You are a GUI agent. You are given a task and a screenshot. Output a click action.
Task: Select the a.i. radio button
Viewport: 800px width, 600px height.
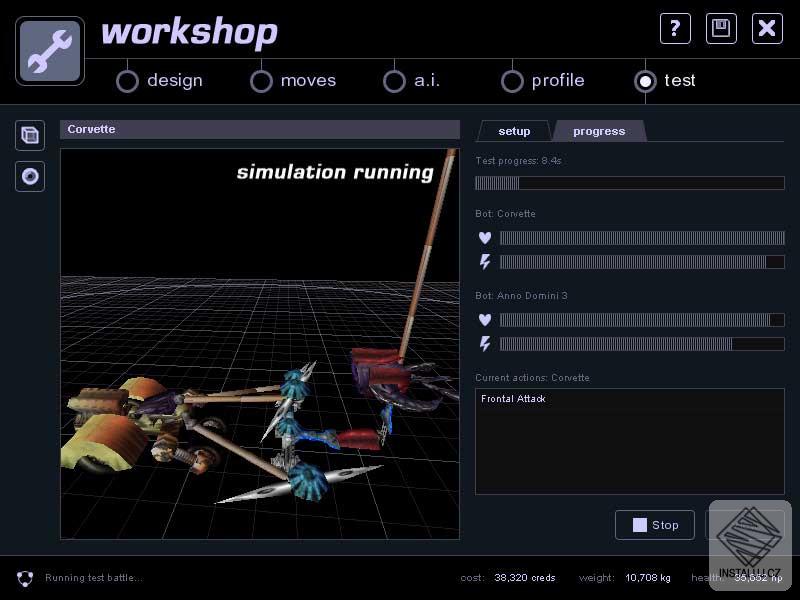click(394, 81)
